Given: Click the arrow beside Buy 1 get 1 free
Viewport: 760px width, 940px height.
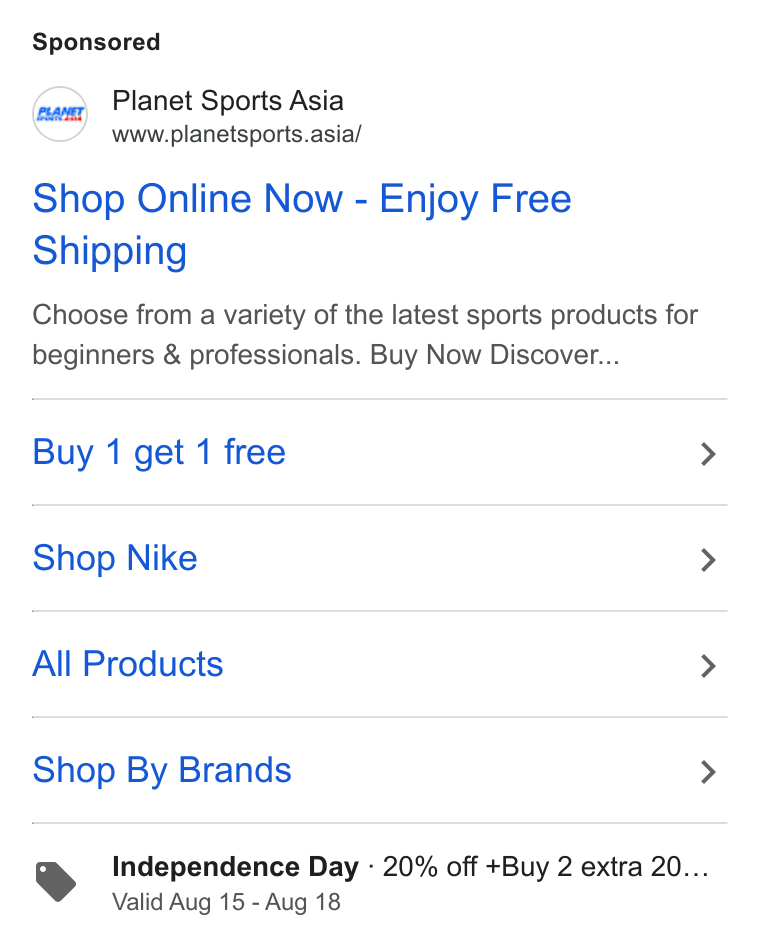Looking at the screenshot, I should click(x=708, y=454).
